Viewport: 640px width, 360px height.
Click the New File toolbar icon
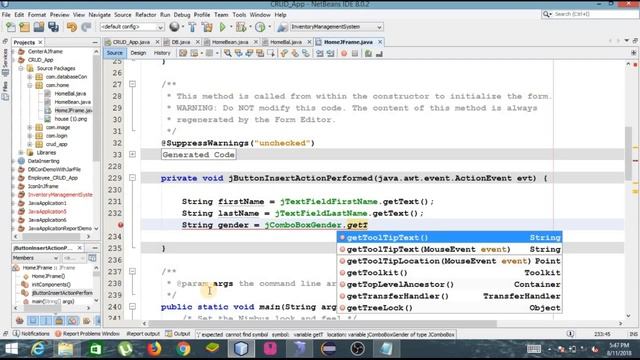(x=11, y=27)
